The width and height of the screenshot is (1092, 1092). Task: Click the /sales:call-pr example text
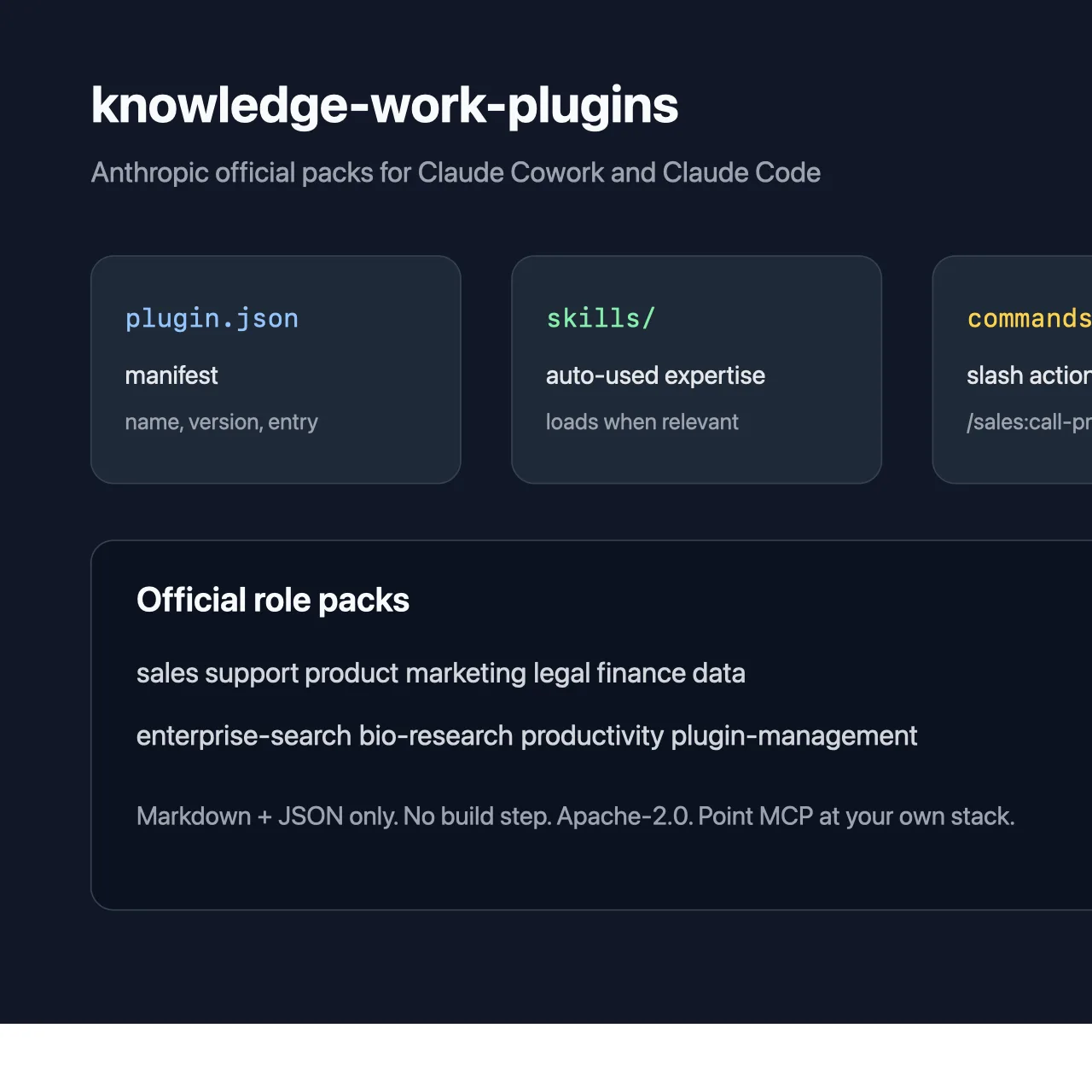pos(1029,422)
